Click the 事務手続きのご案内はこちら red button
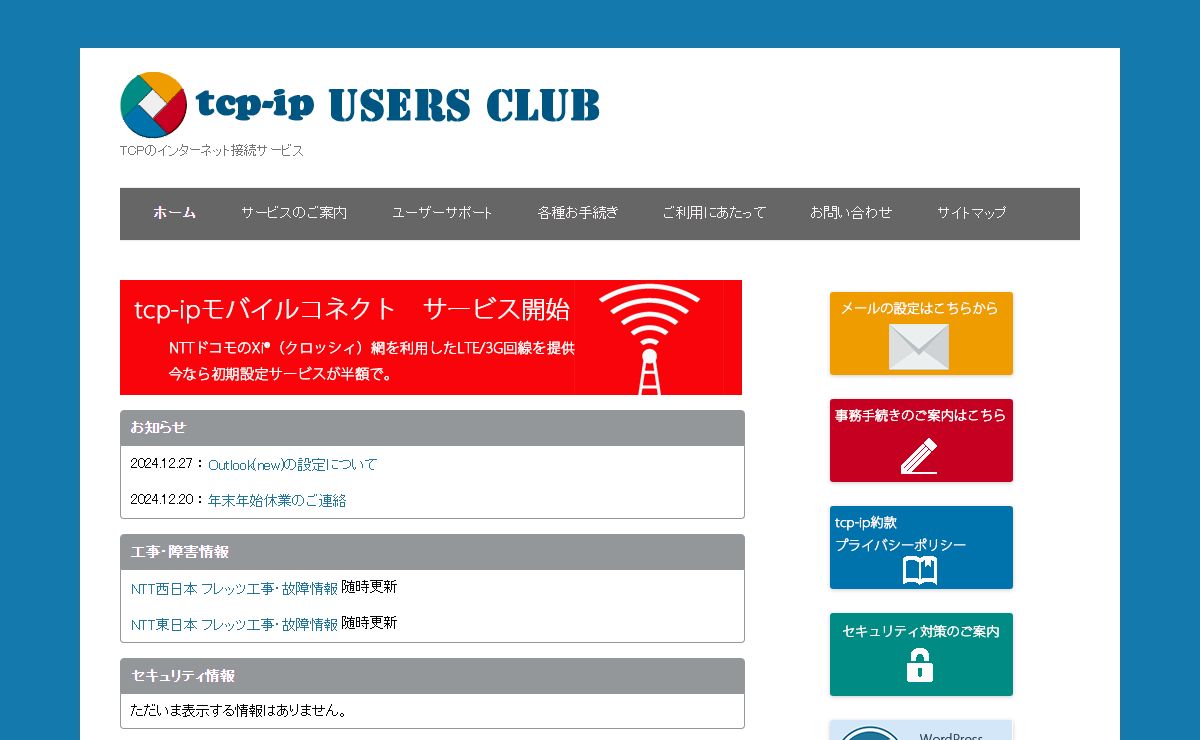1200x740 pixels. [x=921, y=440]
